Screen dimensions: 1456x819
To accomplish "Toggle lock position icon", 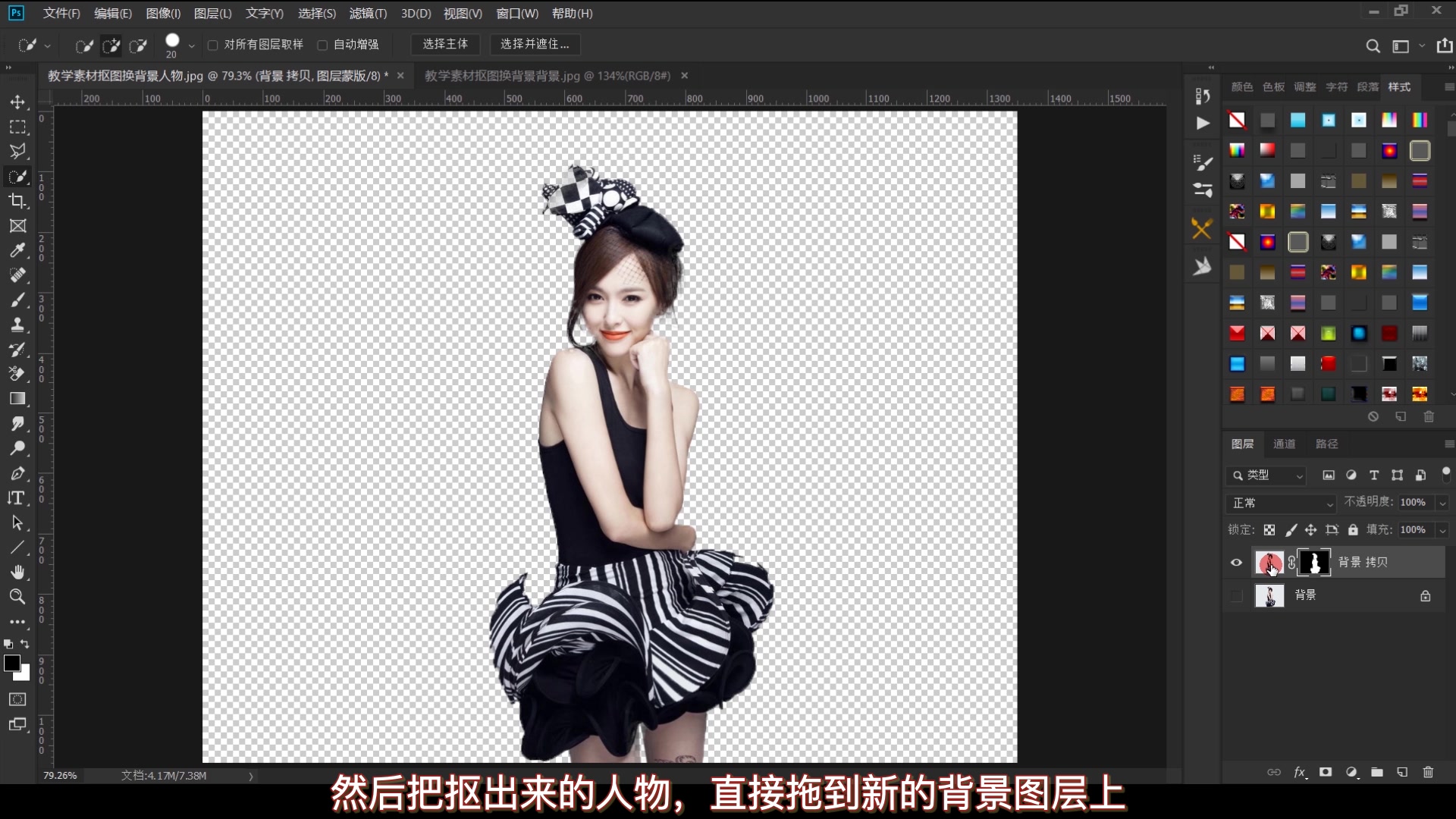I will [1310, 530].
